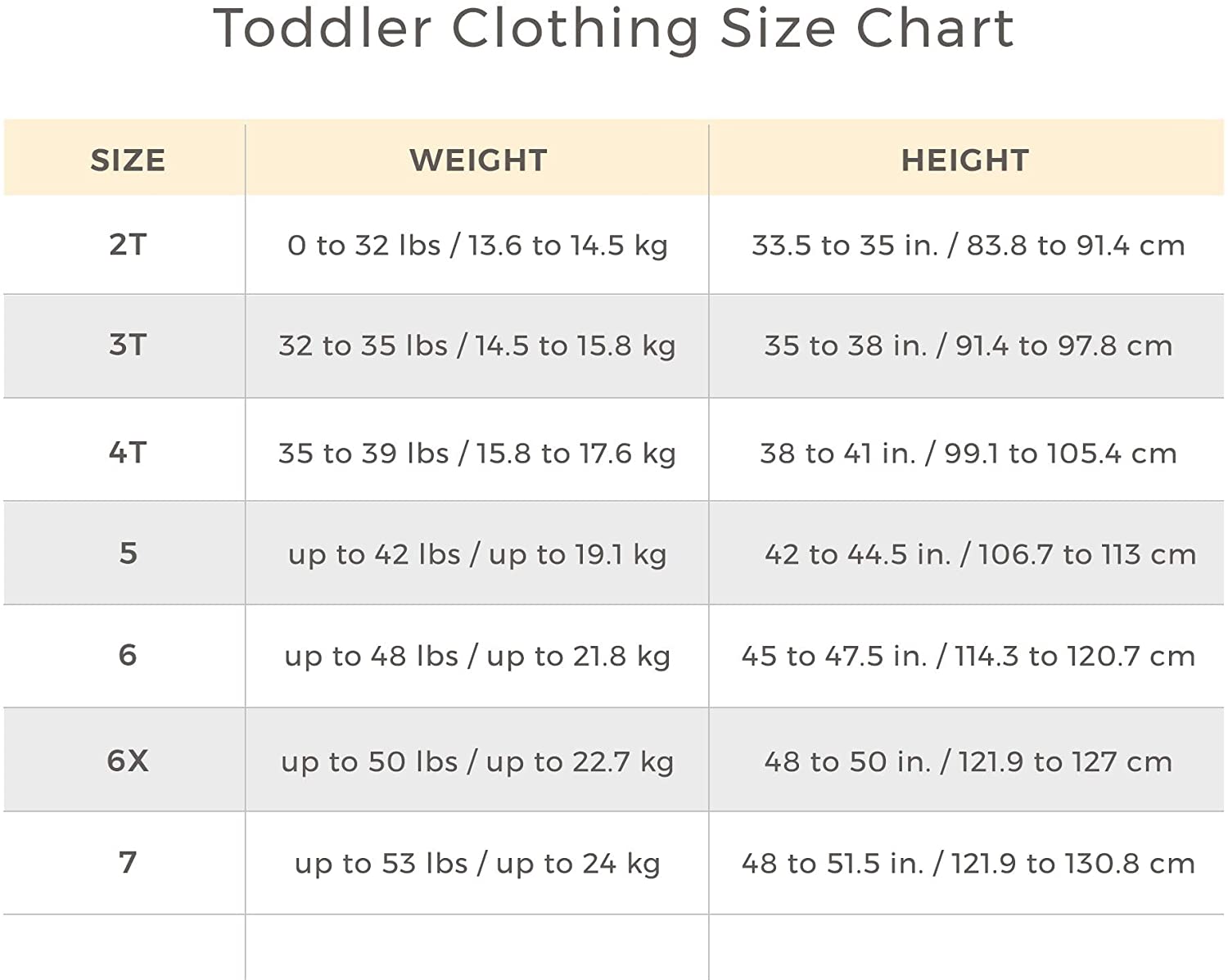Click the 4T size cell
Image resolution: width=1228 pixels, height=980 pixels.
coord(128,452)
